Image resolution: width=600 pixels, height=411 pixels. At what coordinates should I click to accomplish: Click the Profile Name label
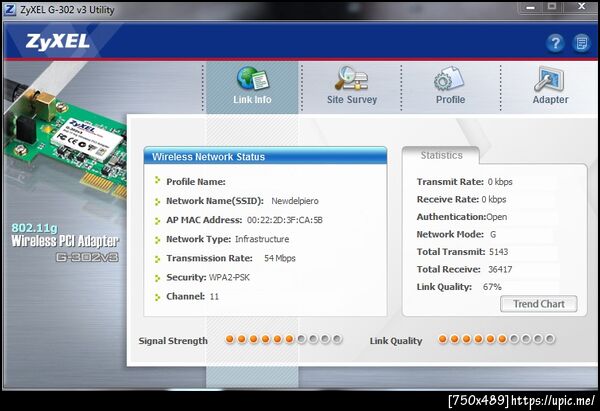pos(196,182)
